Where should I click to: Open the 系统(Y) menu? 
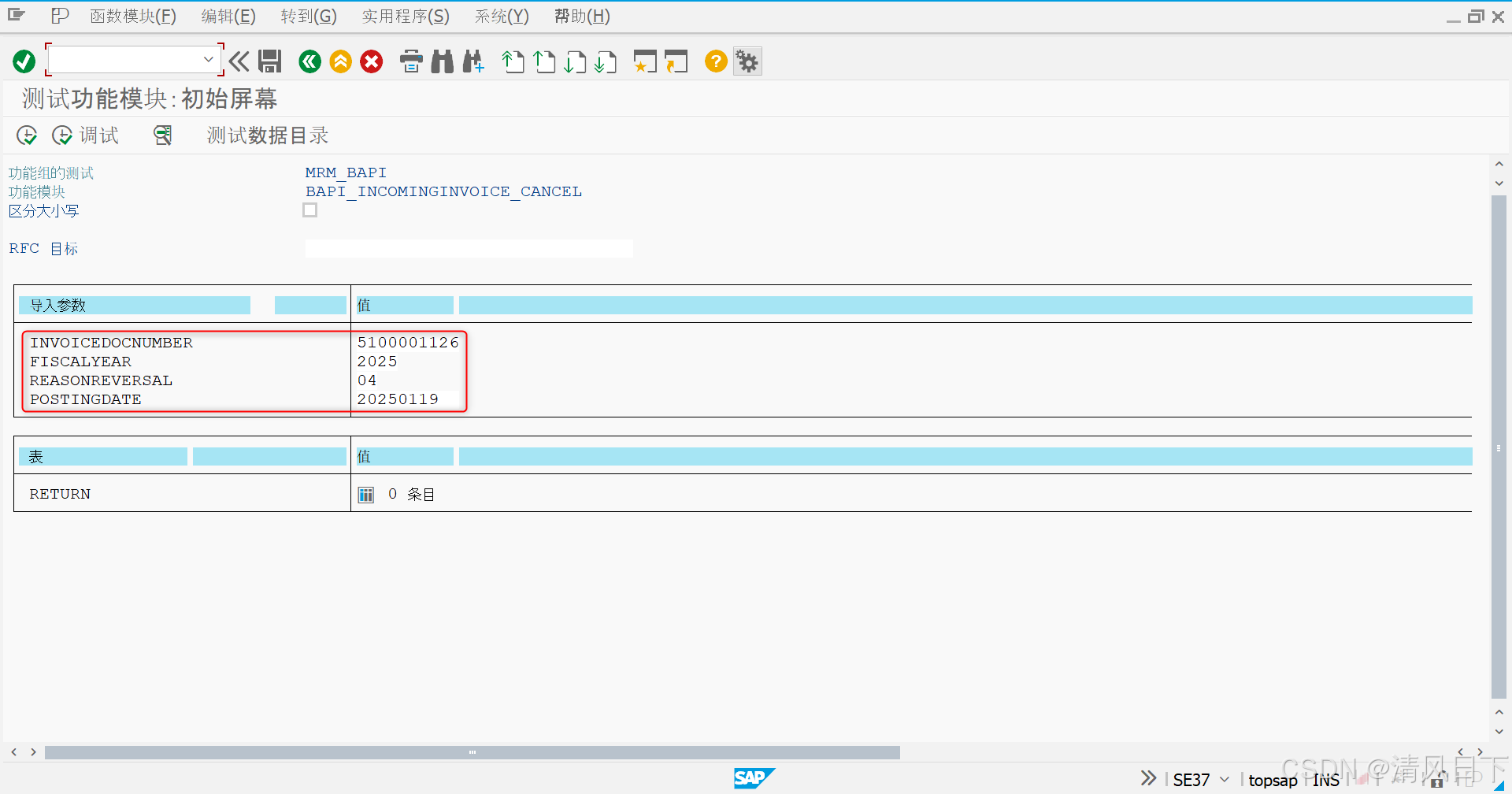tap(501, 16)
